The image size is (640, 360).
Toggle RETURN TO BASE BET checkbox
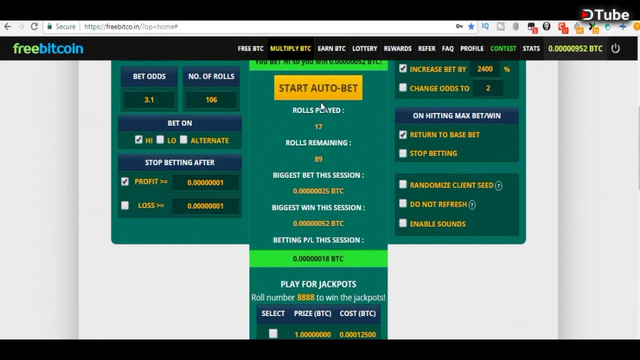coord(403,134)
